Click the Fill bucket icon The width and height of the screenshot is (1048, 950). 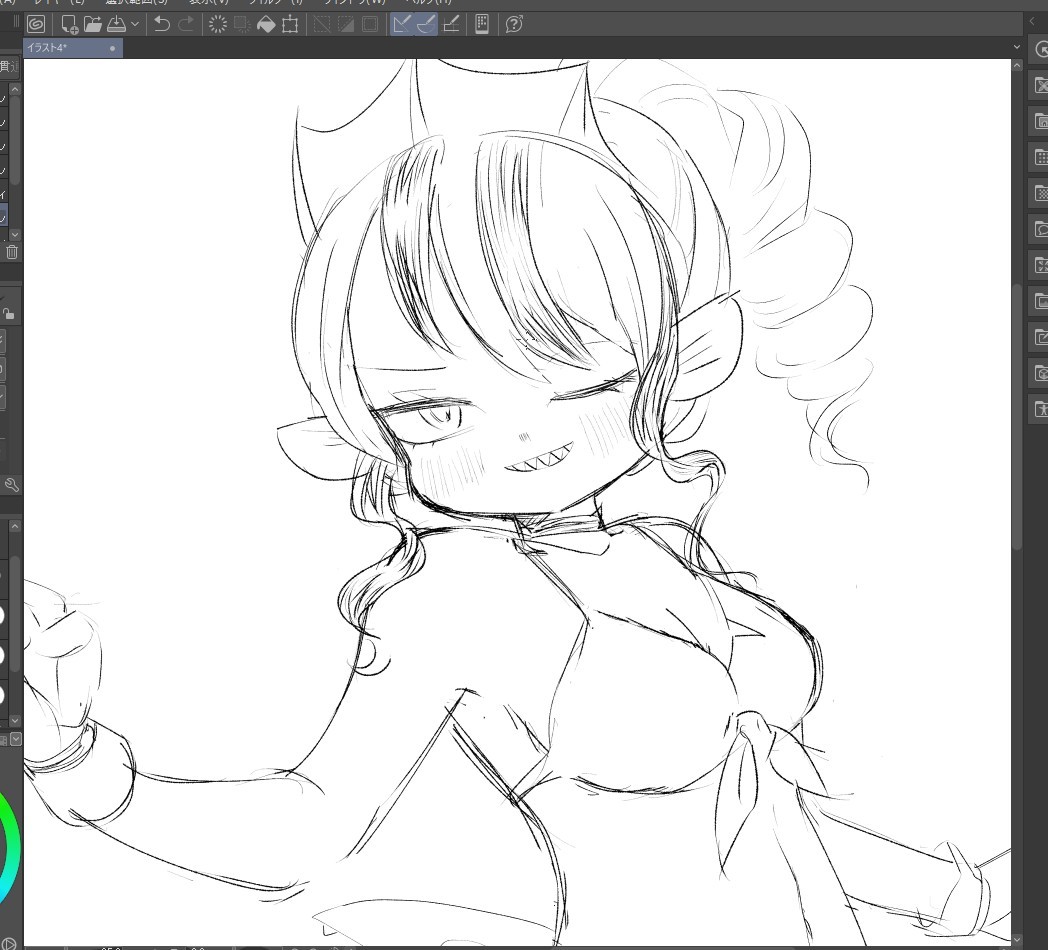tap(266, 25)
